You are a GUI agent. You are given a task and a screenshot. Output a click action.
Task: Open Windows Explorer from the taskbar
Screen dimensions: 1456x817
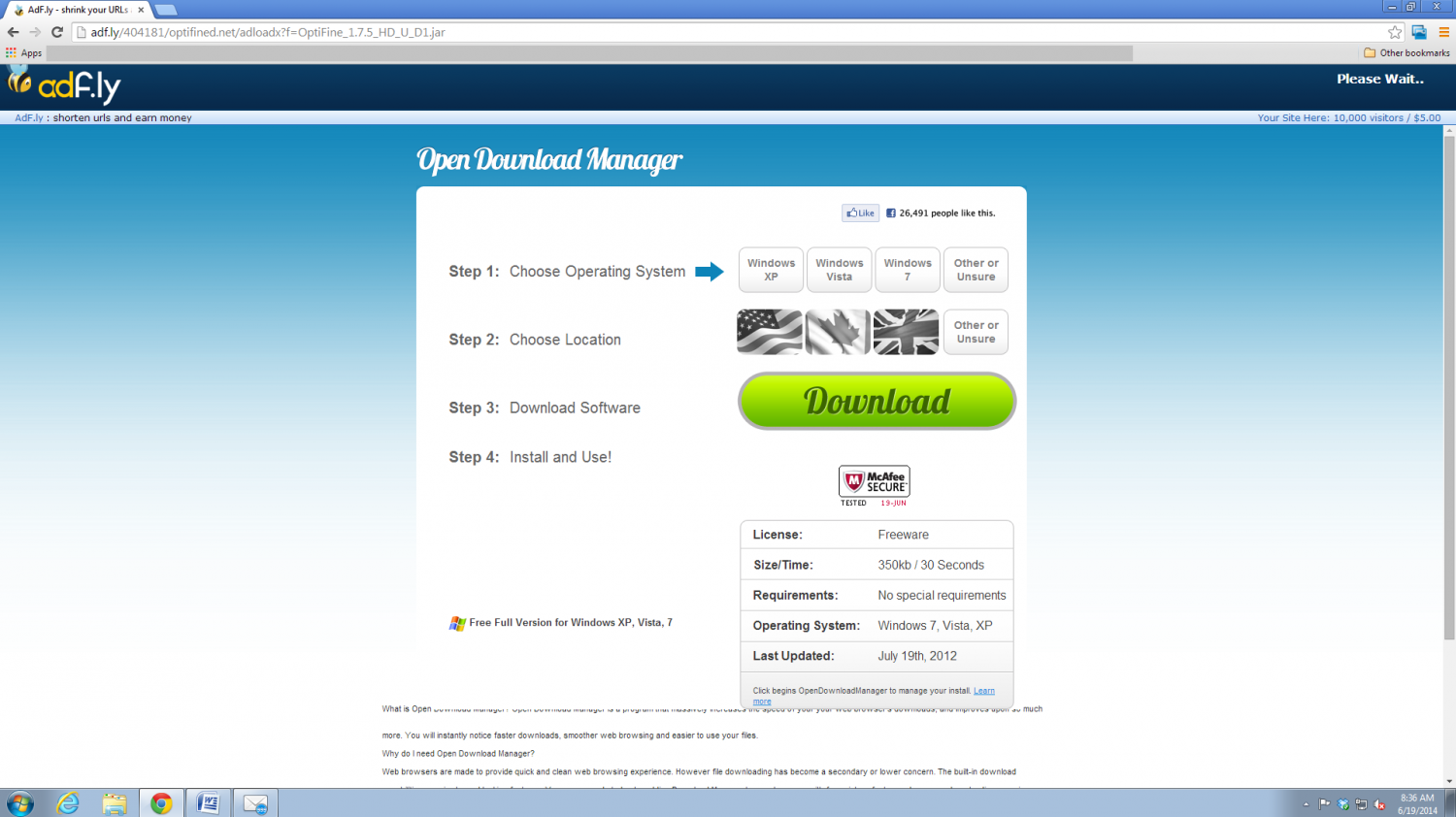point(115,803)
